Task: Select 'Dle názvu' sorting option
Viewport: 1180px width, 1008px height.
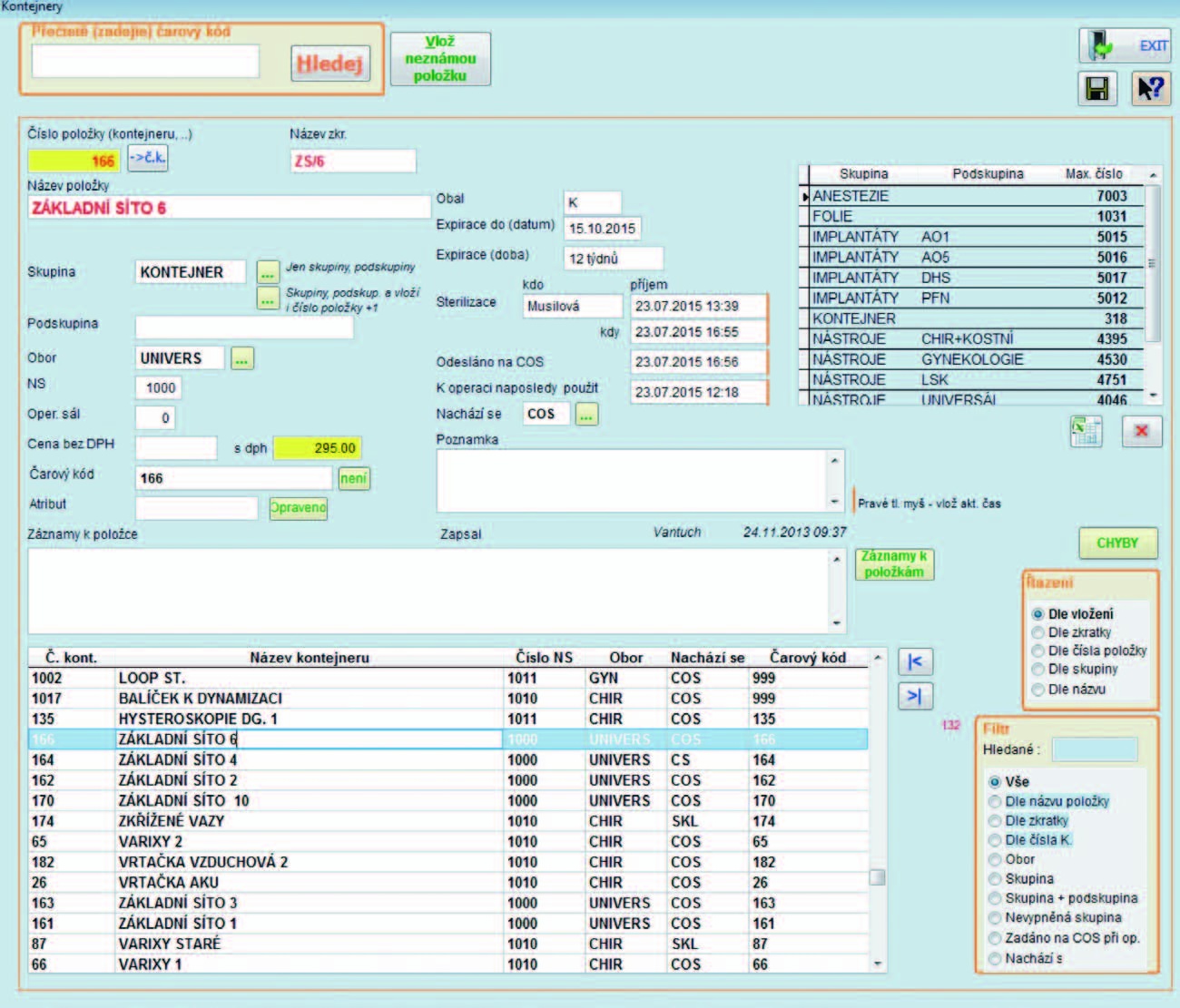Action: pos(1038,690)
